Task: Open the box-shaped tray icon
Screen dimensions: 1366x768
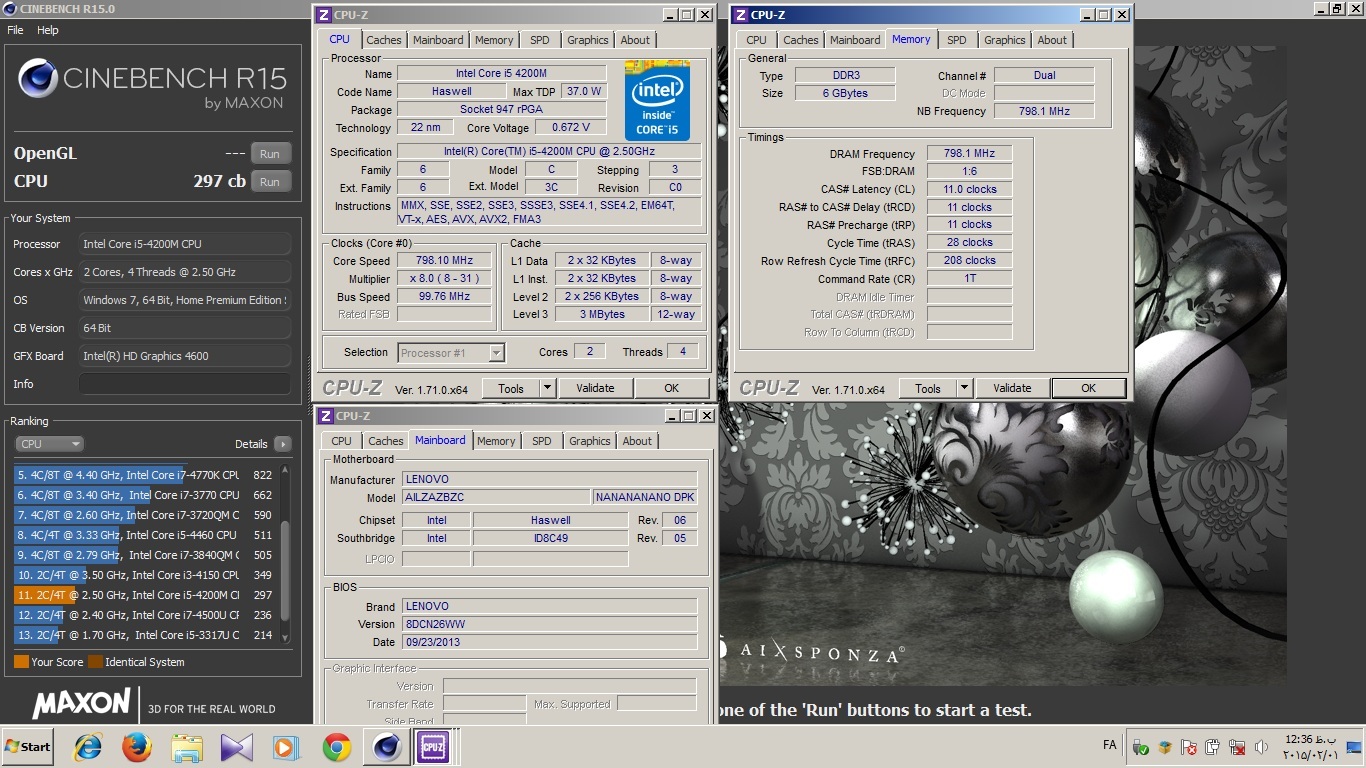Action: [x=1165, y=747]
